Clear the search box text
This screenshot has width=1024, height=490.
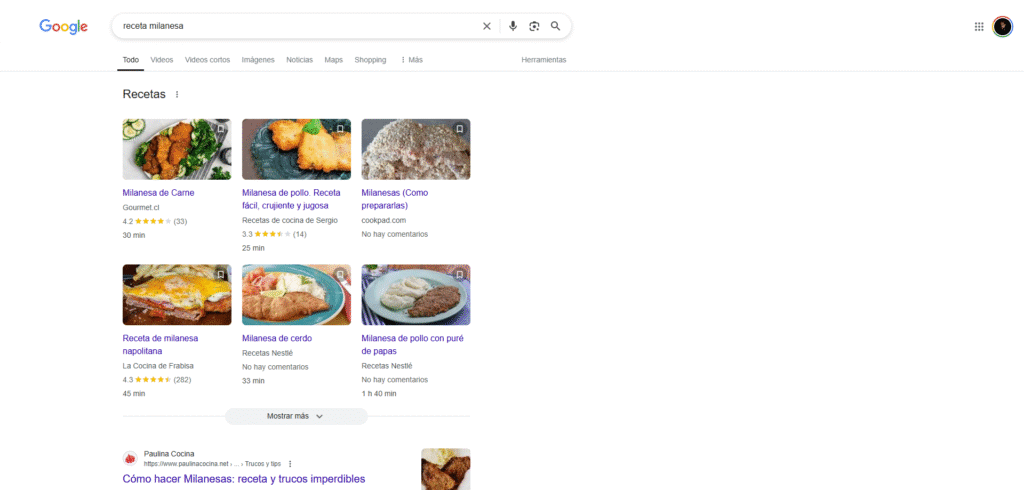click(x=487, y=26)
